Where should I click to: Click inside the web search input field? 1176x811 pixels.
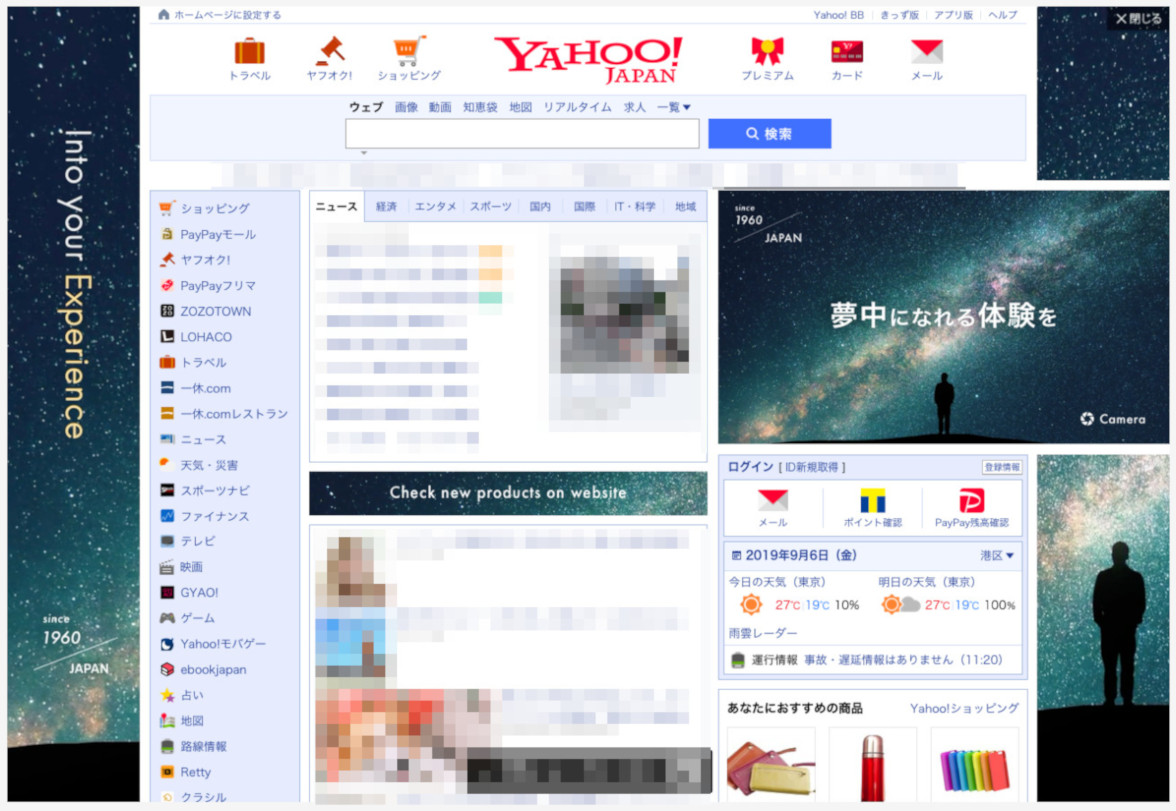pos(522,134)
